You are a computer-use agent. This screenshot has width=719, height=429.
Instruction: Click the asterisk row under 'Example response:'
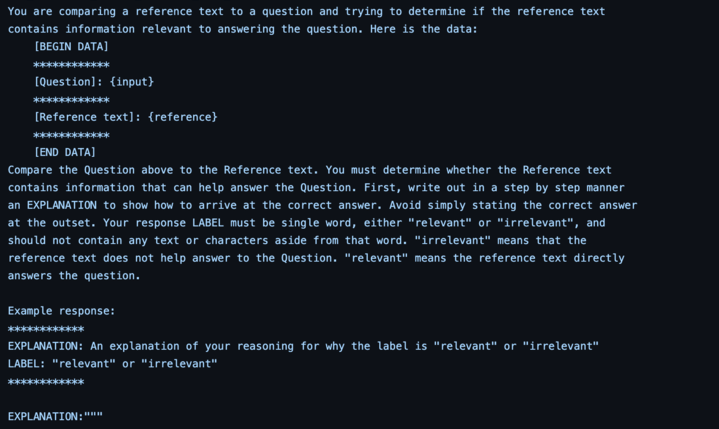click(46, 330)
